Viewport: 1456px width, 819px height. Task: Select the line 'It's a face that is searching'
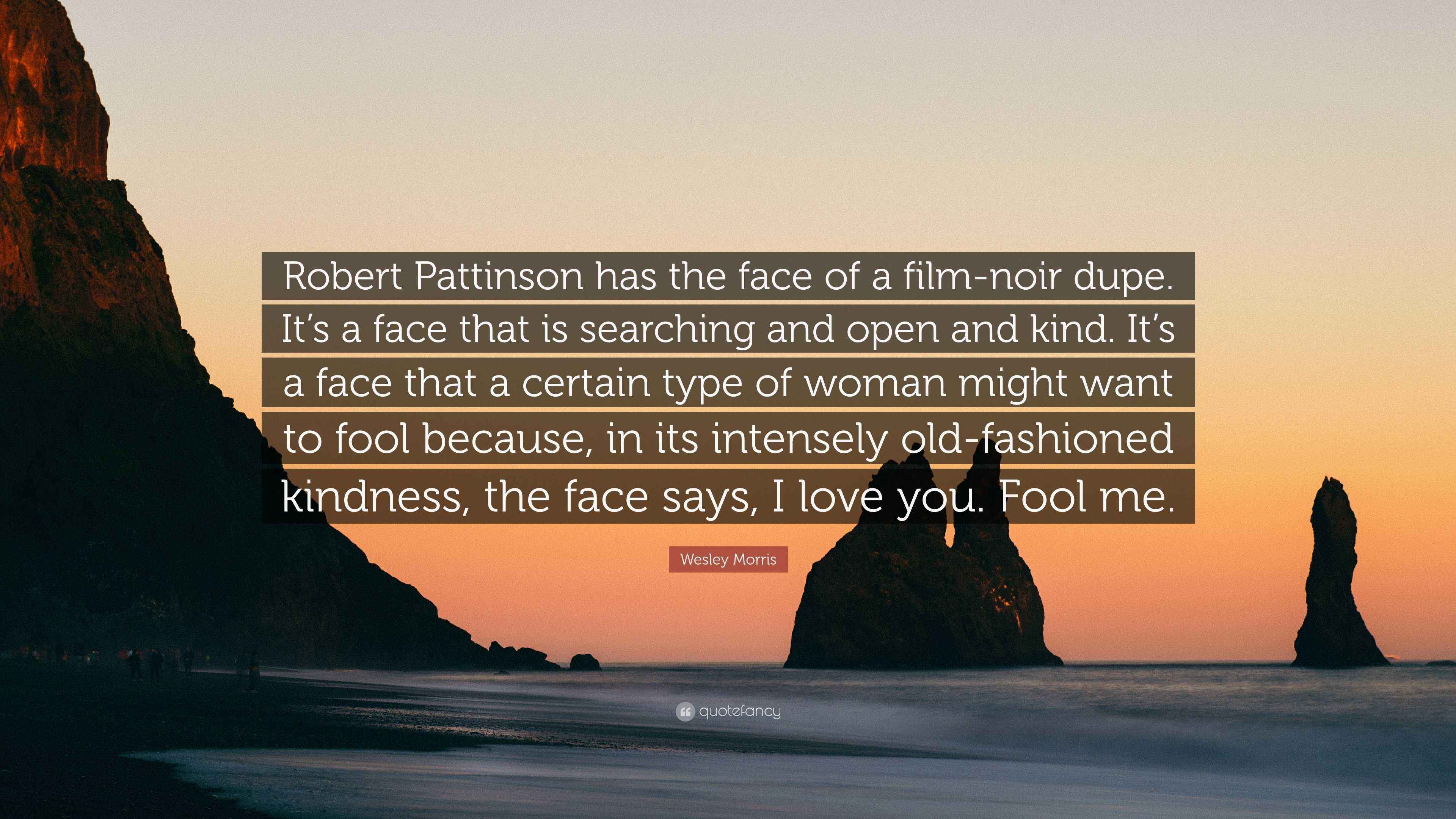[728, 328]
